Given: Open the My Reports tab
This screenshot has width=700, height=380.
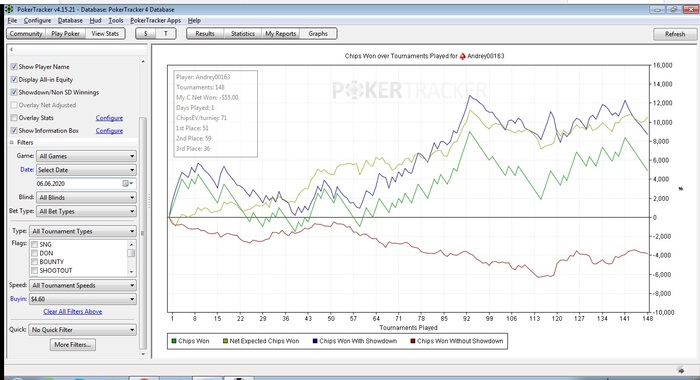Looking at the screenshot, I should click(x=281, y=33).
